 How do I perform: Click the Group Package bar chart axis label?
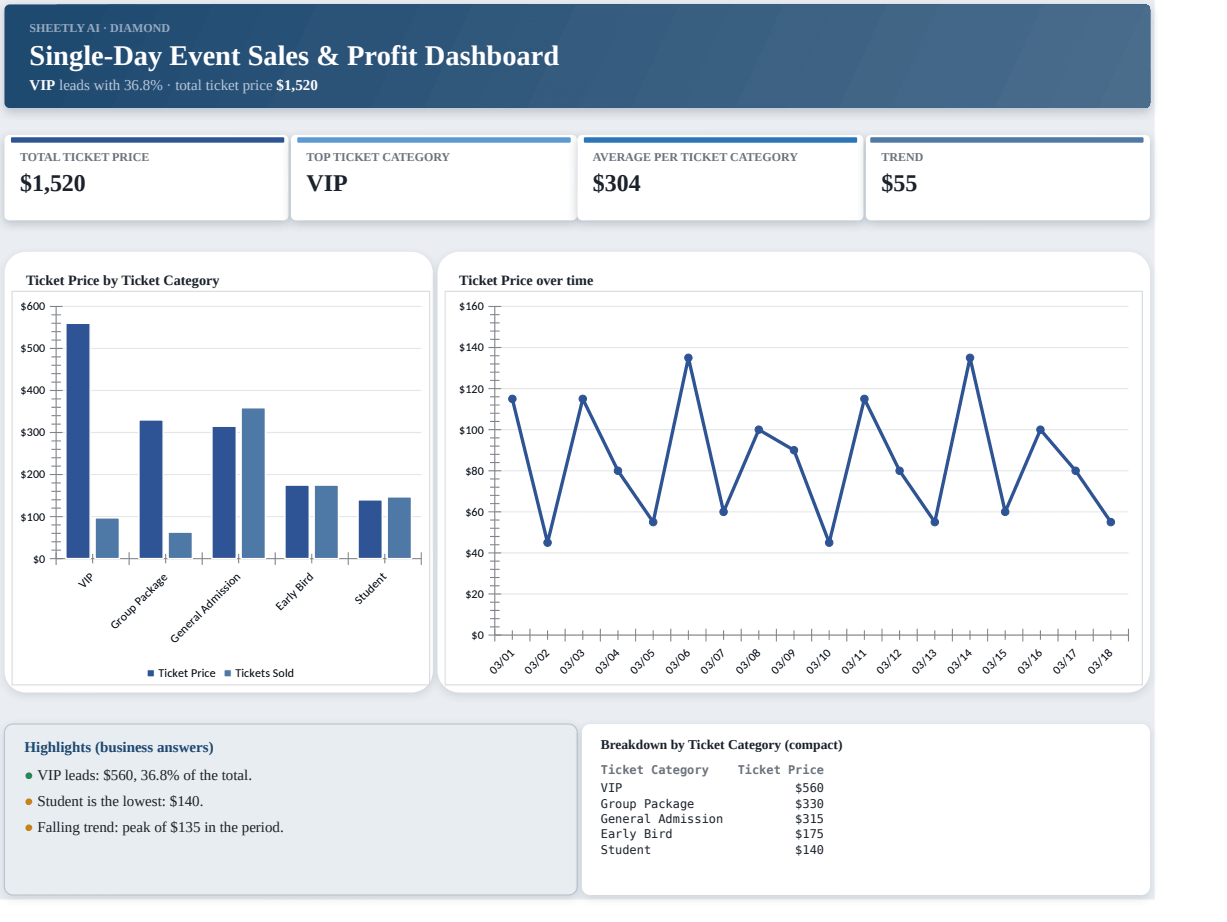[139, 602]
